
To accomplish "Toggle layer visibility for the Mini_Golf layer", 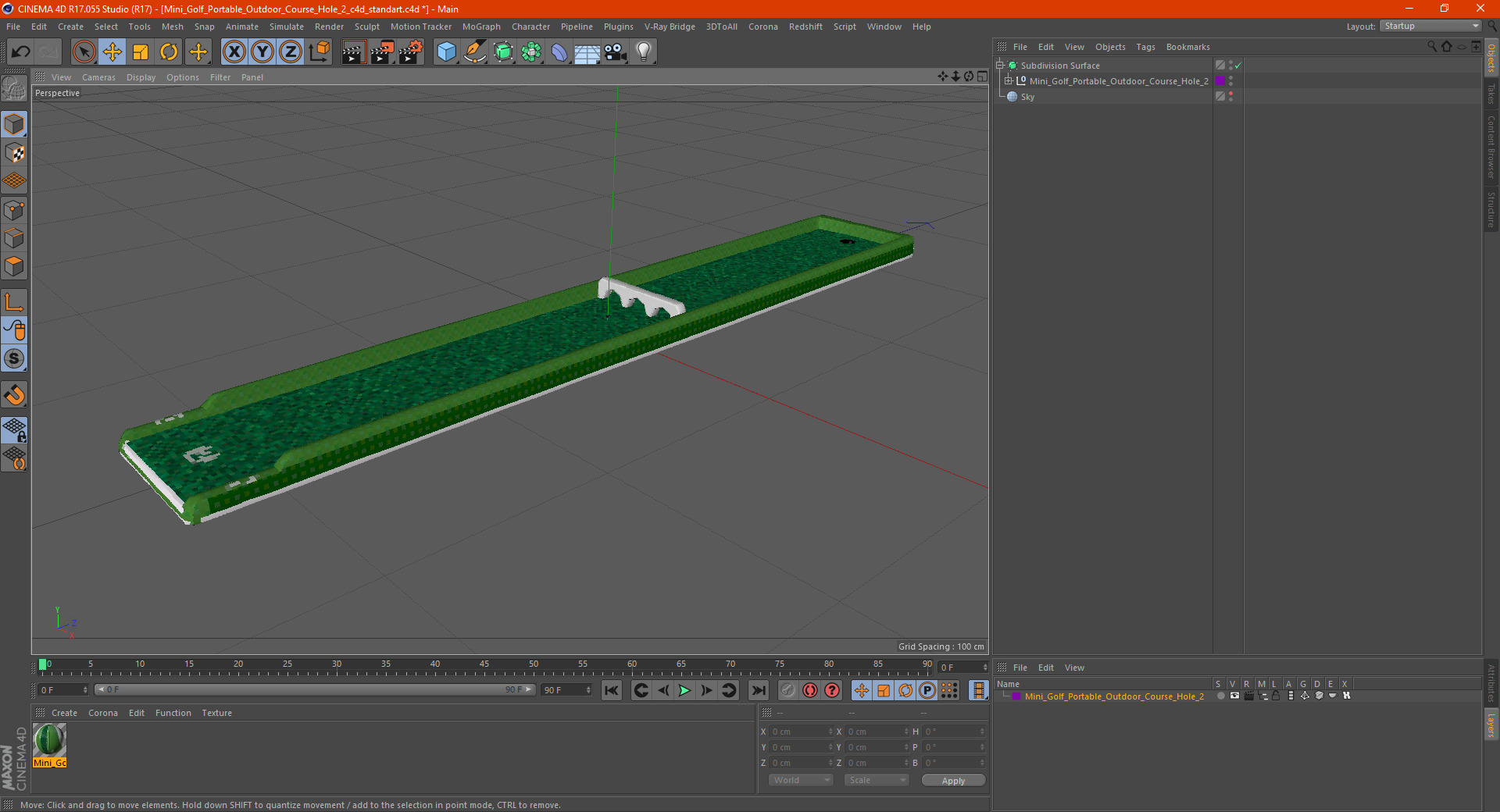I will (x=1234, y=696).
